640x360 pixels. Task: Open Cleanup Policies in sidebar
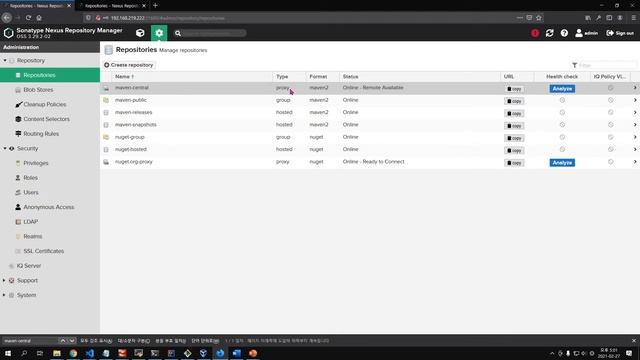tap(44, 104)
